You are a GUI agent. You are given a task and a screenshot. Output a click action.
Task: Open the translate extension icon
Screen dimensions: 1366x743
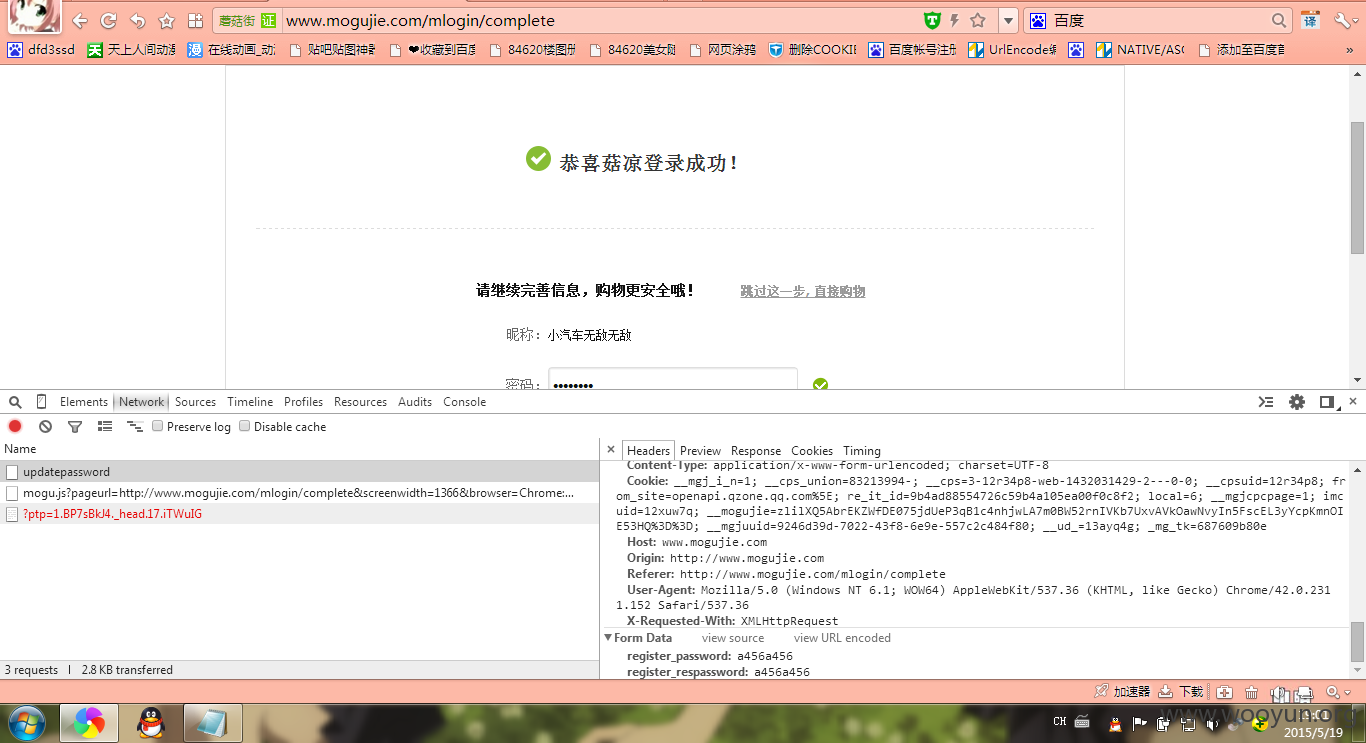(x=1311, y=20)
